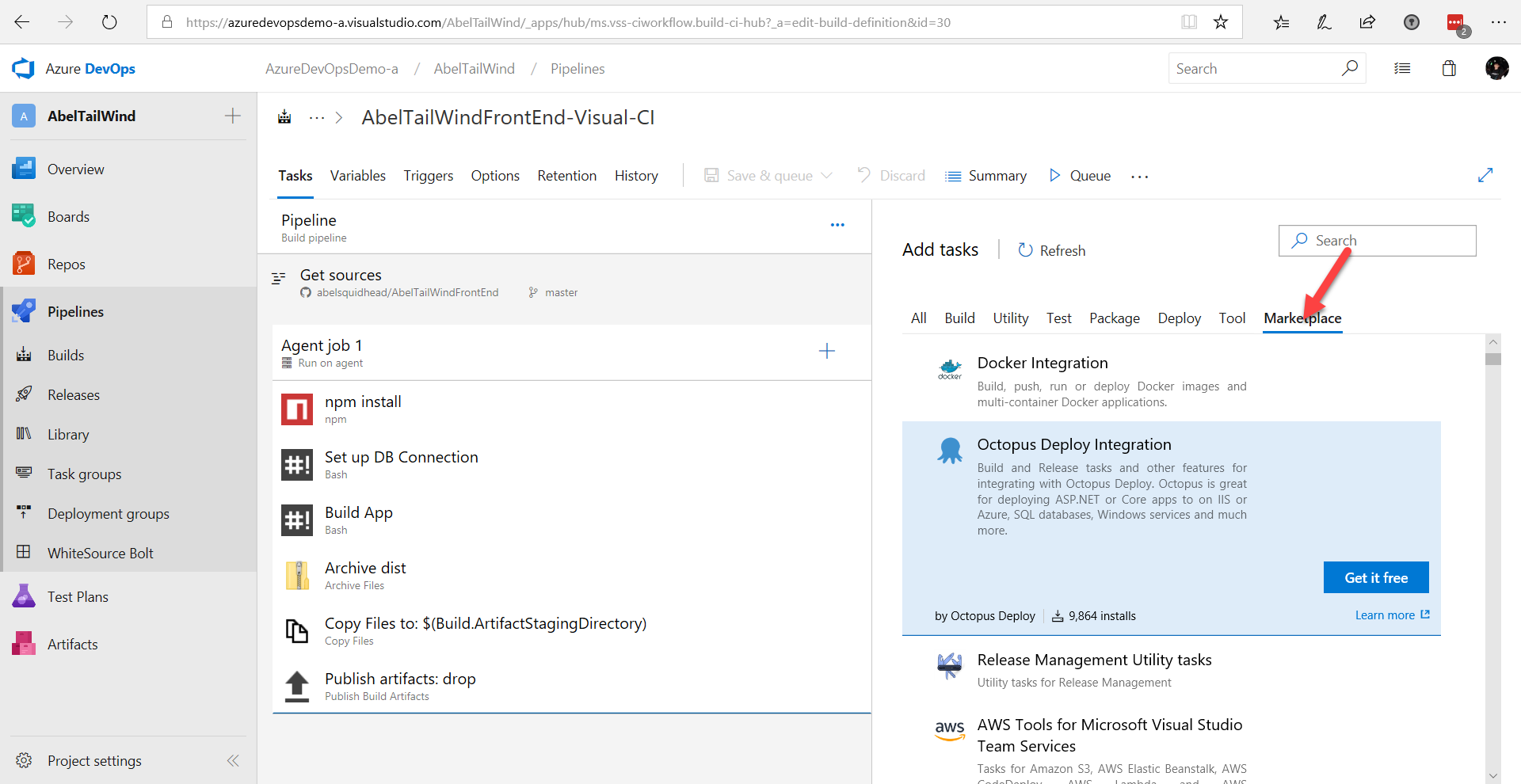
Task: Switch to Options tab
Action: click(x=495, y=176)
